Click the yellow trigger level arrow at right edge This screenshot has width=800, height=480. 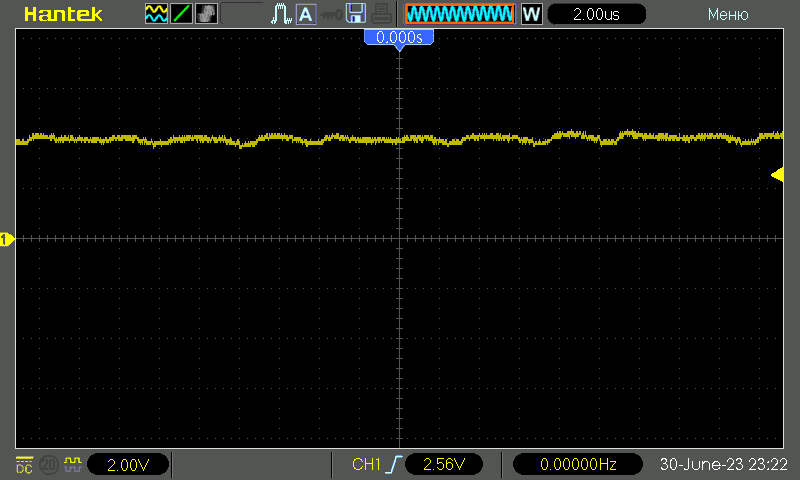[777, 175]
